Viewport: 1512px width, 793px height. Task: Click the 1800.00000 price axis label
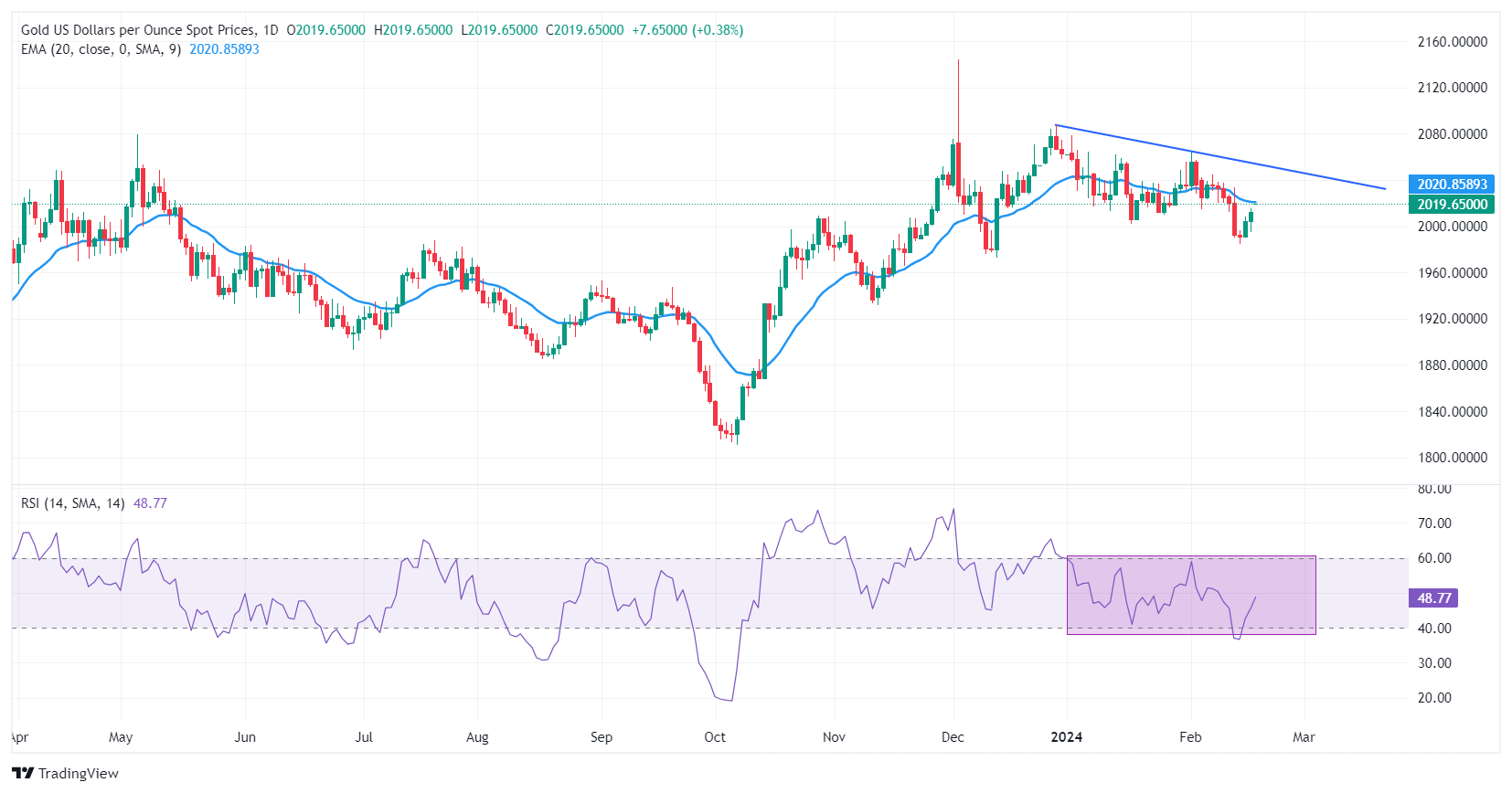point(1452,458)
